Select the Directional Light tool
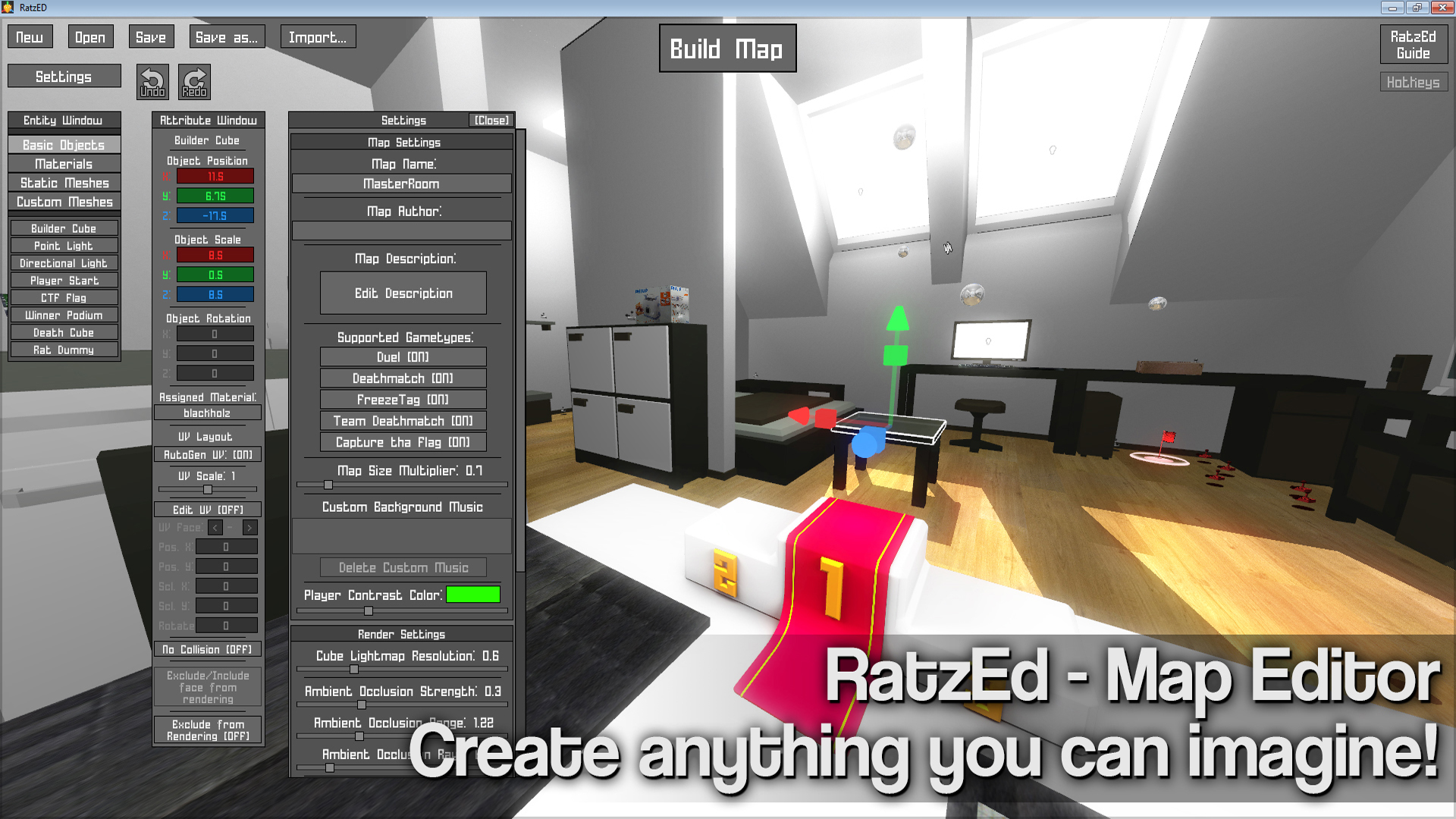This screenshot has height=819, width=1456. point(64,262)
